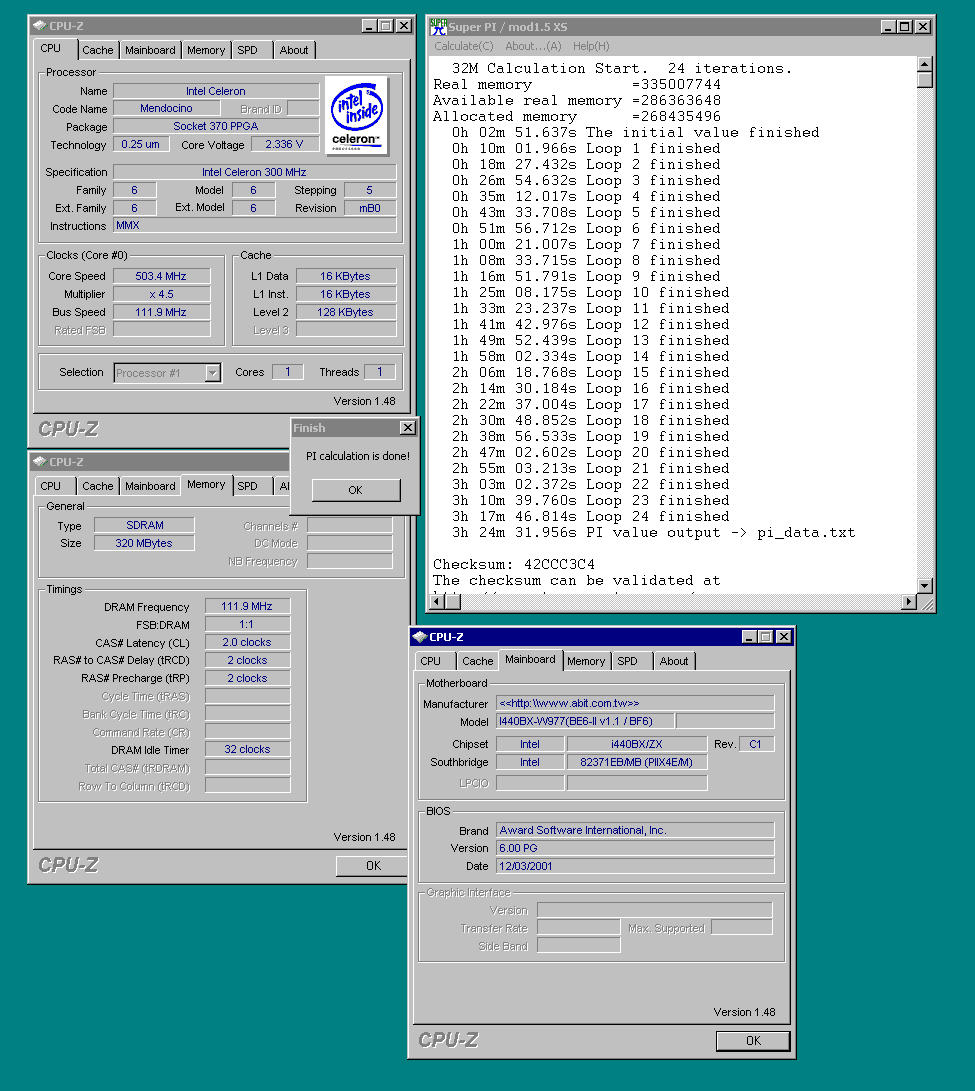Viewport: 975px width, 1091px height.
Task: Click the Multiplier x 4.5 field
Action: click(x=161, y=294)
